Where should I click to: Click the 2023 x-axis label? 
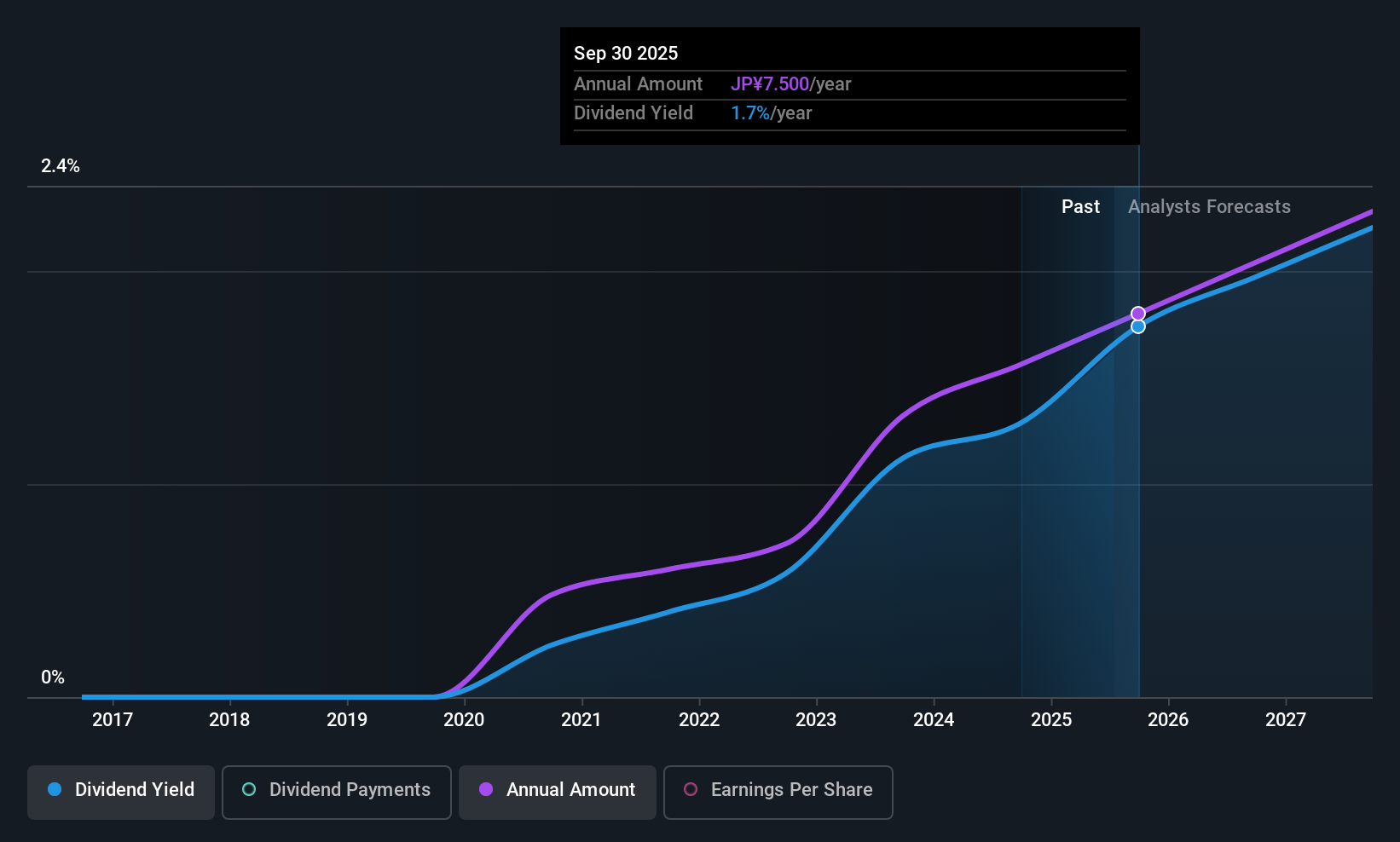click(816, 719)
